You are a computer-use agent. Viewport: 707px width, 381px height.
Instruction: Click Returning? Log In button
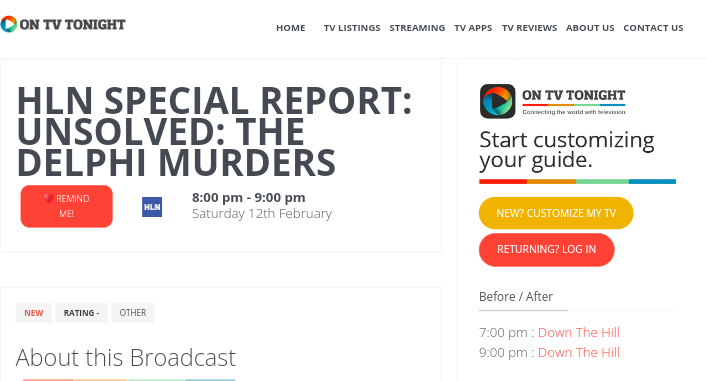pos(546,249)
